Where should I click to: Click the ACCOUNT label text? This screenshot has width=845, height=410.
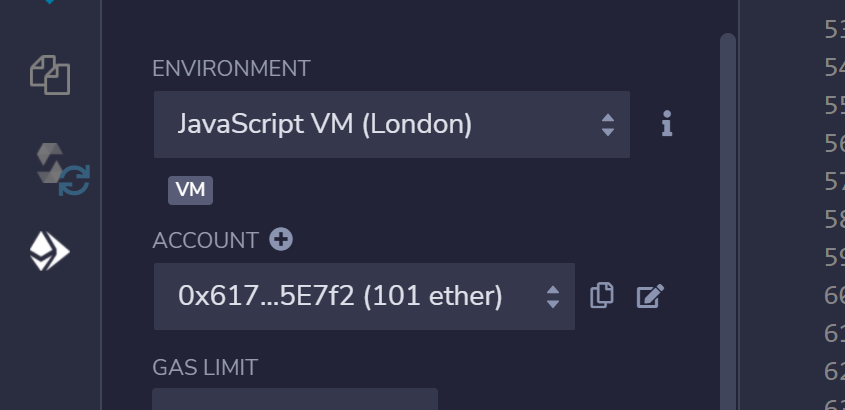(x=205, y=240)
